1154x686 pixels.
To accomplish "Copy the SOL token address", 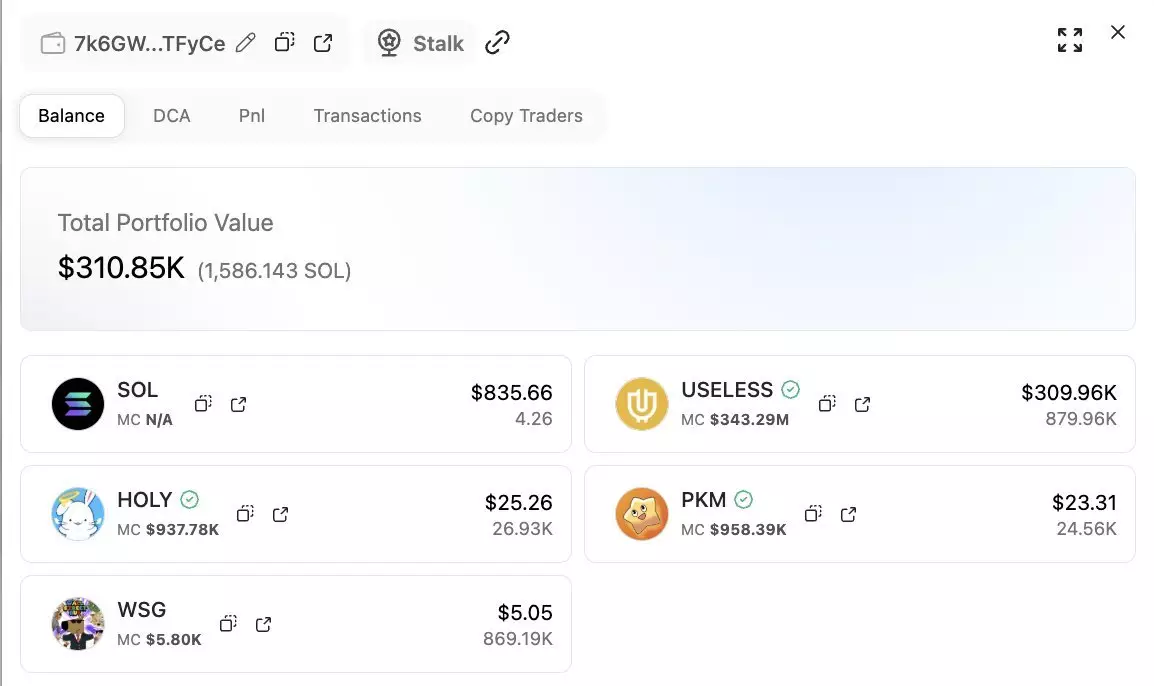I will [203, 404].
